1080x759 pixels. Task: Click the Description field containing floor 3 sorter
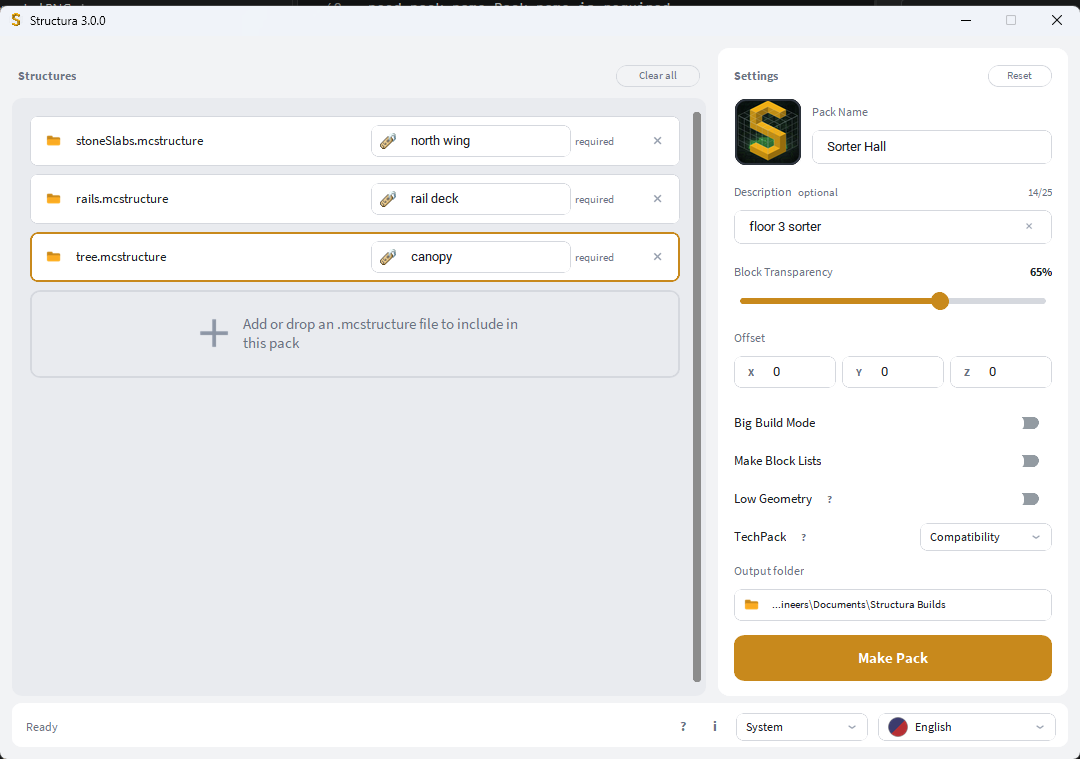click(893, 227)
